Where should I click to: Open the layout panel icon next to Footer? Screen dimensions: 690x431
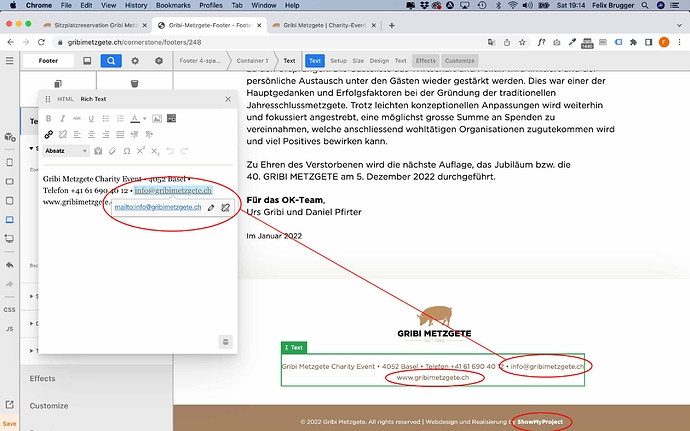coord(87,61)
